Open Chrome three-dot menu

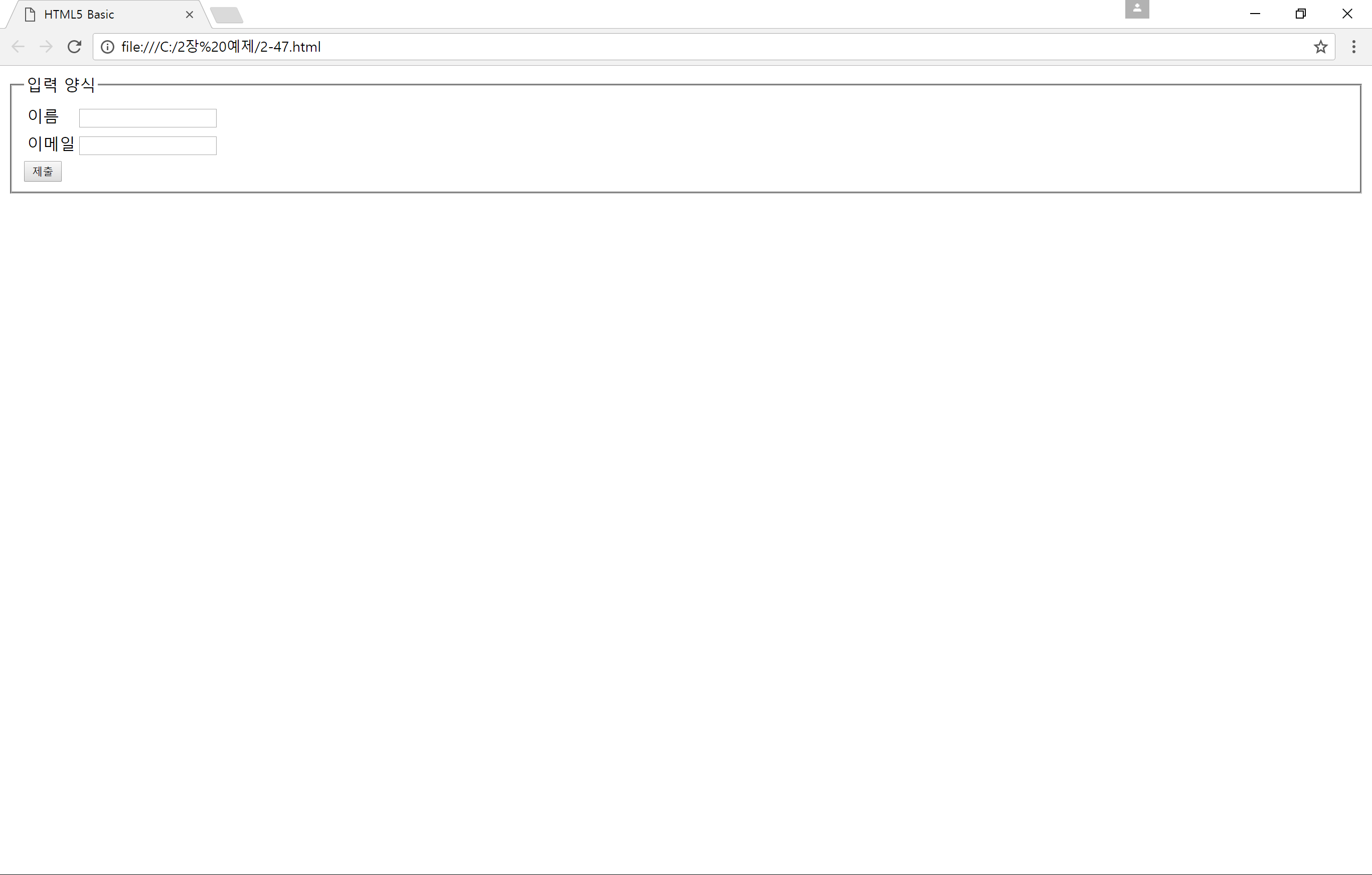click(x=1354, y=47)
